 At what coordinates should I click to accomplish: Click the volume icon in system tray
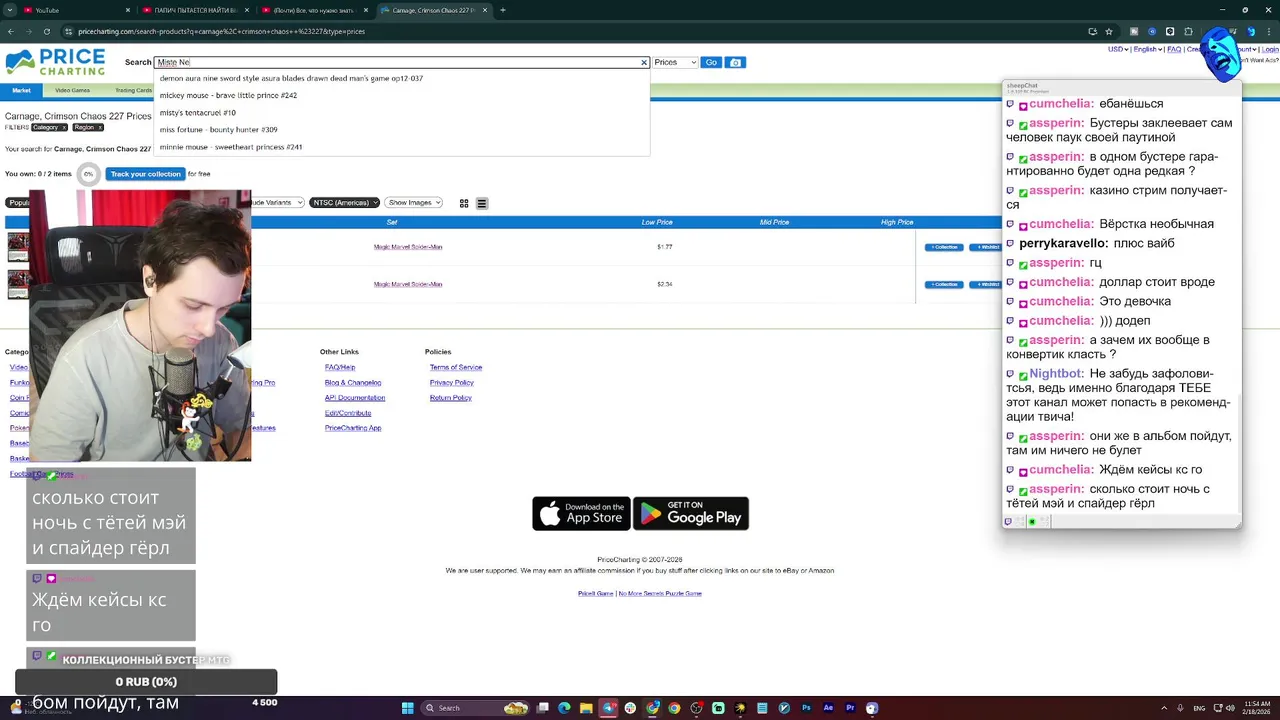1229,708
